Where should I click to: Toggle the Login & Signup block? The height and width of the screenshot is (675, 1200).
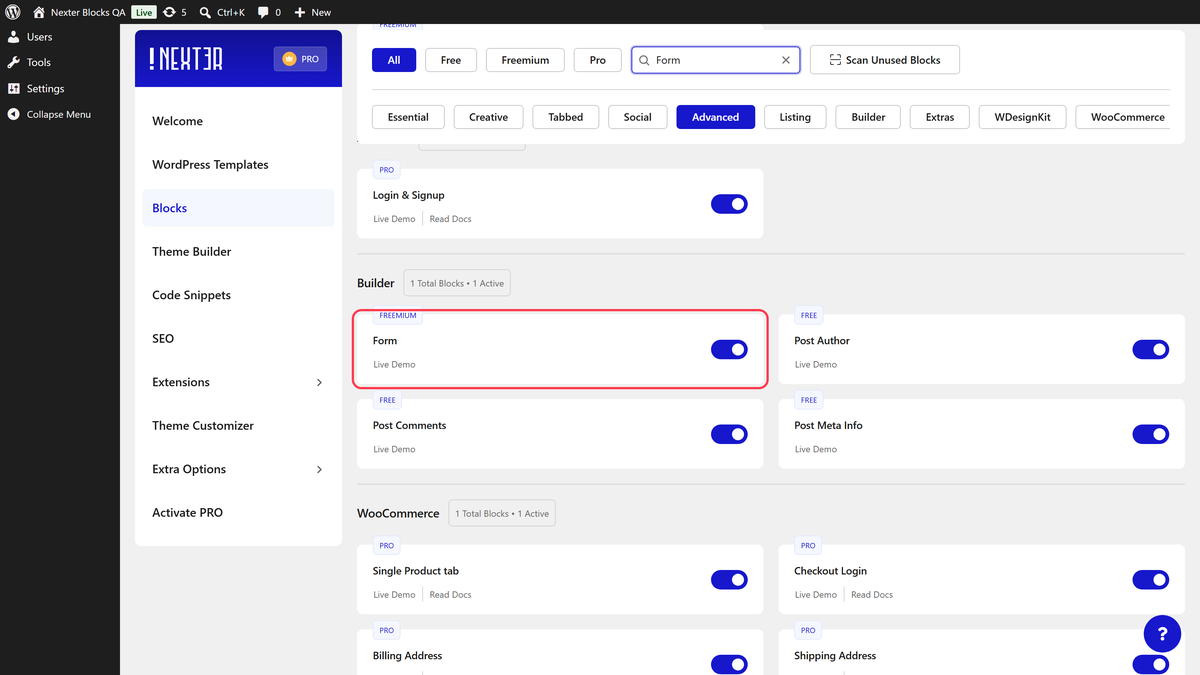pos(729,204)
